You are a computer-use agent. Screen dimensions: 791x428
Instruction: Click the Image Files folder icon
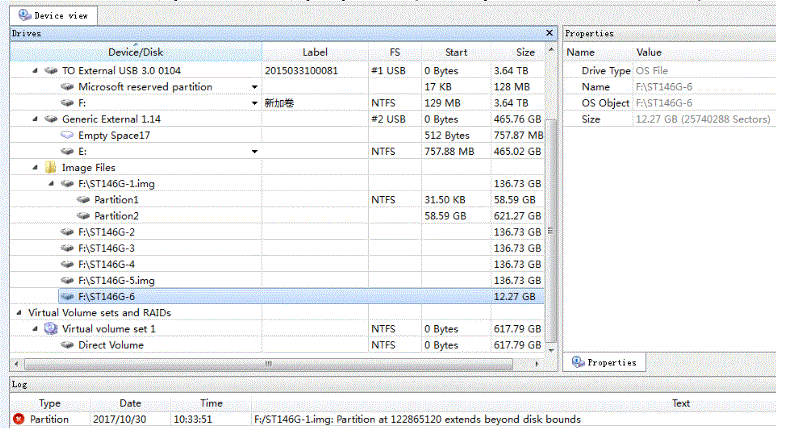click(x=50, y=168)
